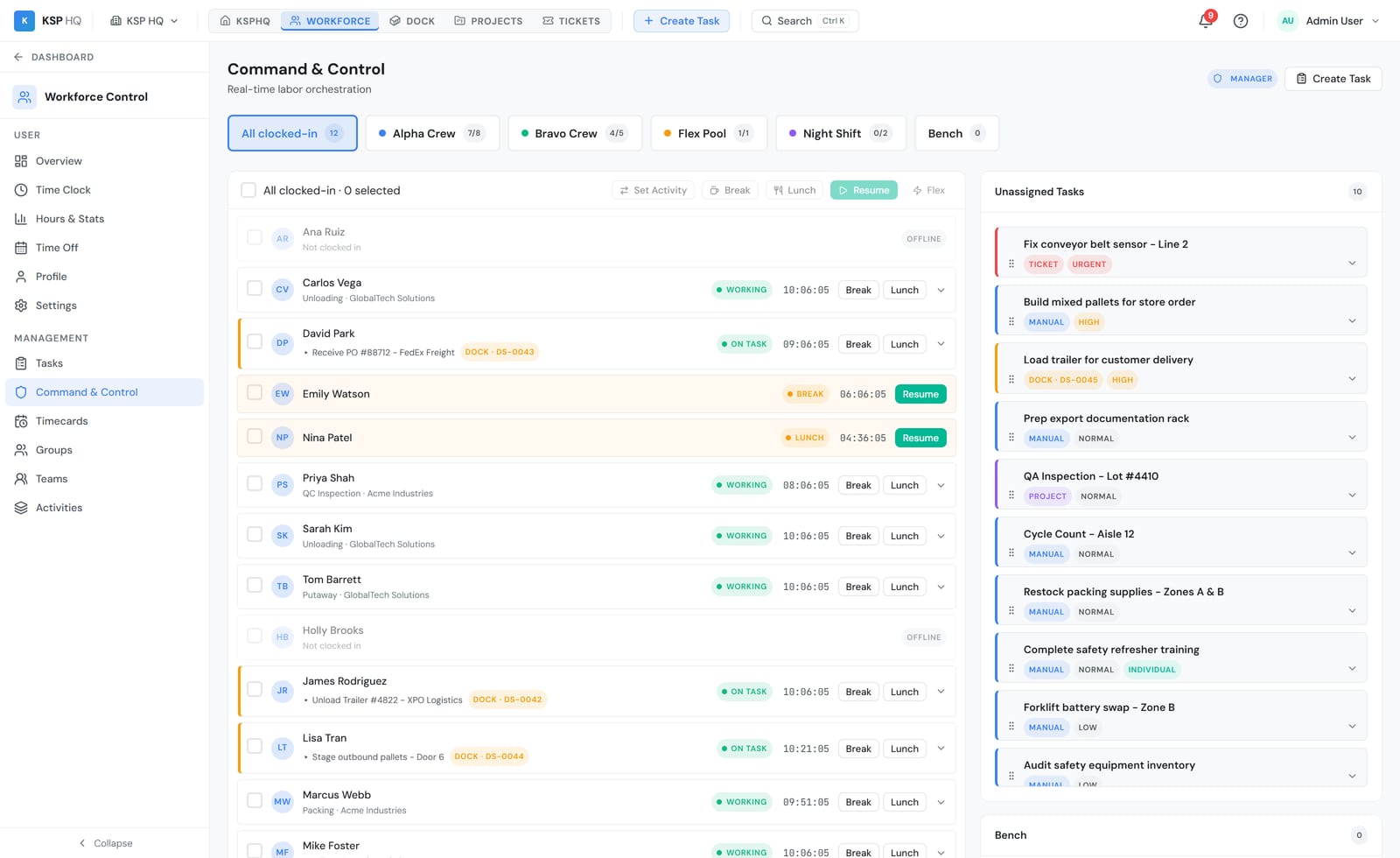This screenshot has height=858, width=1400.
Task: Open the Admin User account menu
Action: (x=1329, y=21)
